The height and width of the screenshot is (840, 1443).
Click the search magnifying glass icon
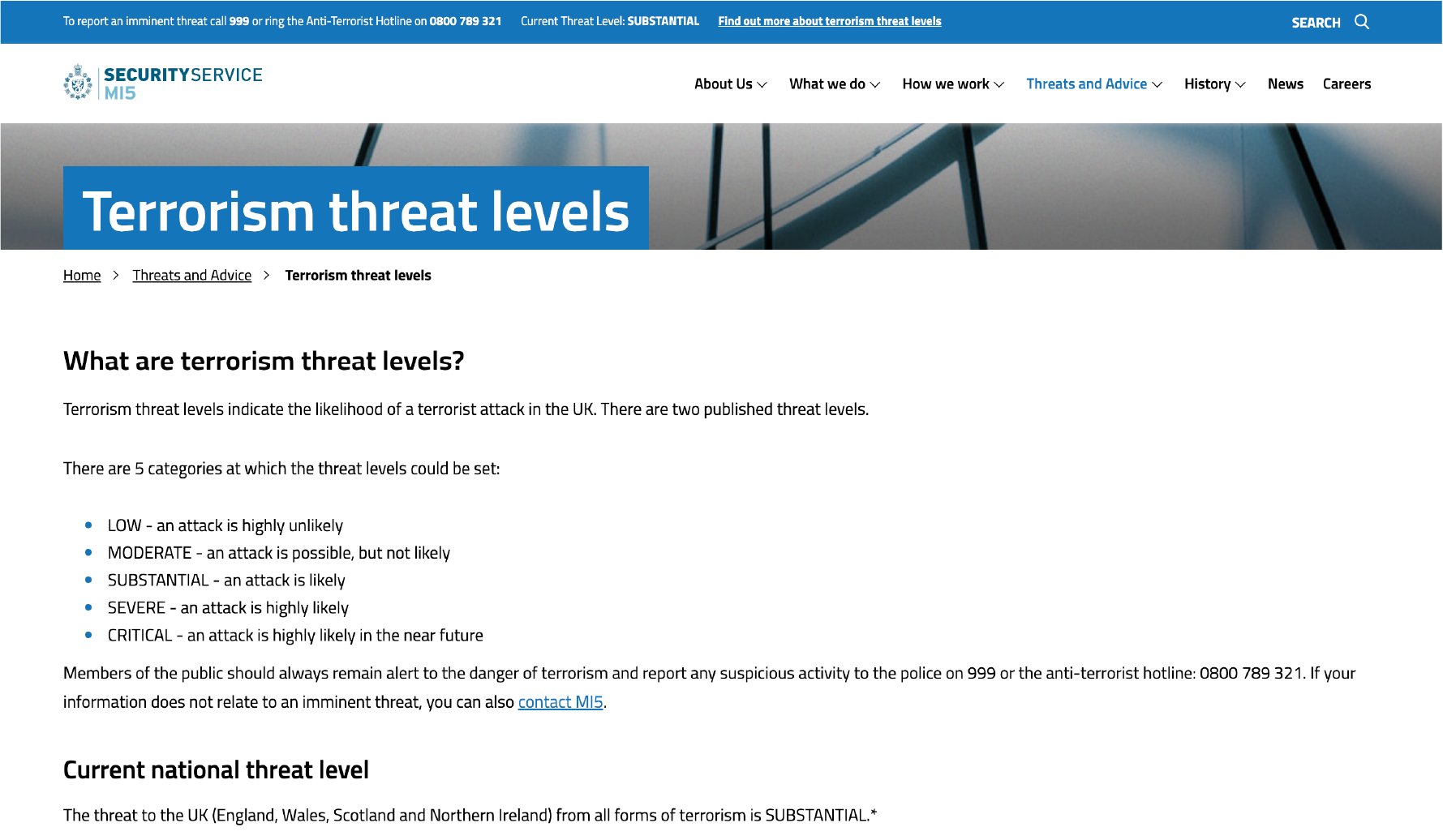pos(1362,22)
